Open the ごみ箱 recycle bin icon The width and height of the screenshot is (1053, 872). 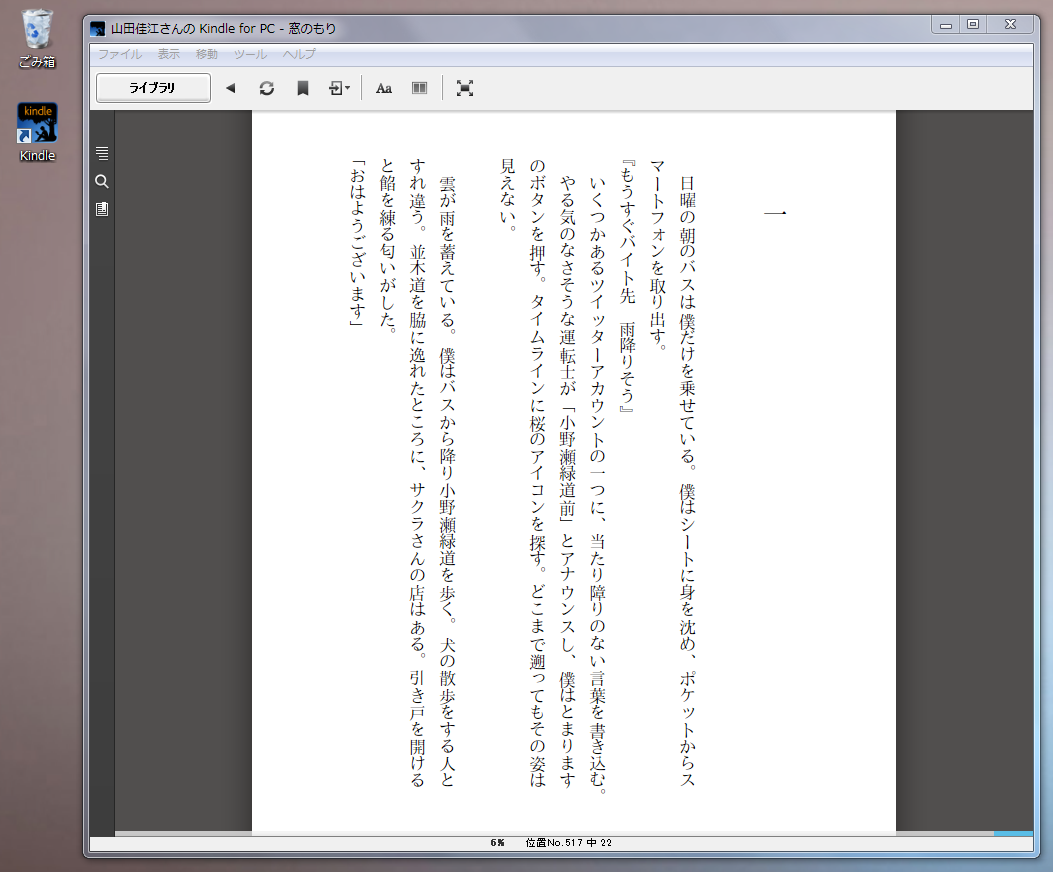37,39
